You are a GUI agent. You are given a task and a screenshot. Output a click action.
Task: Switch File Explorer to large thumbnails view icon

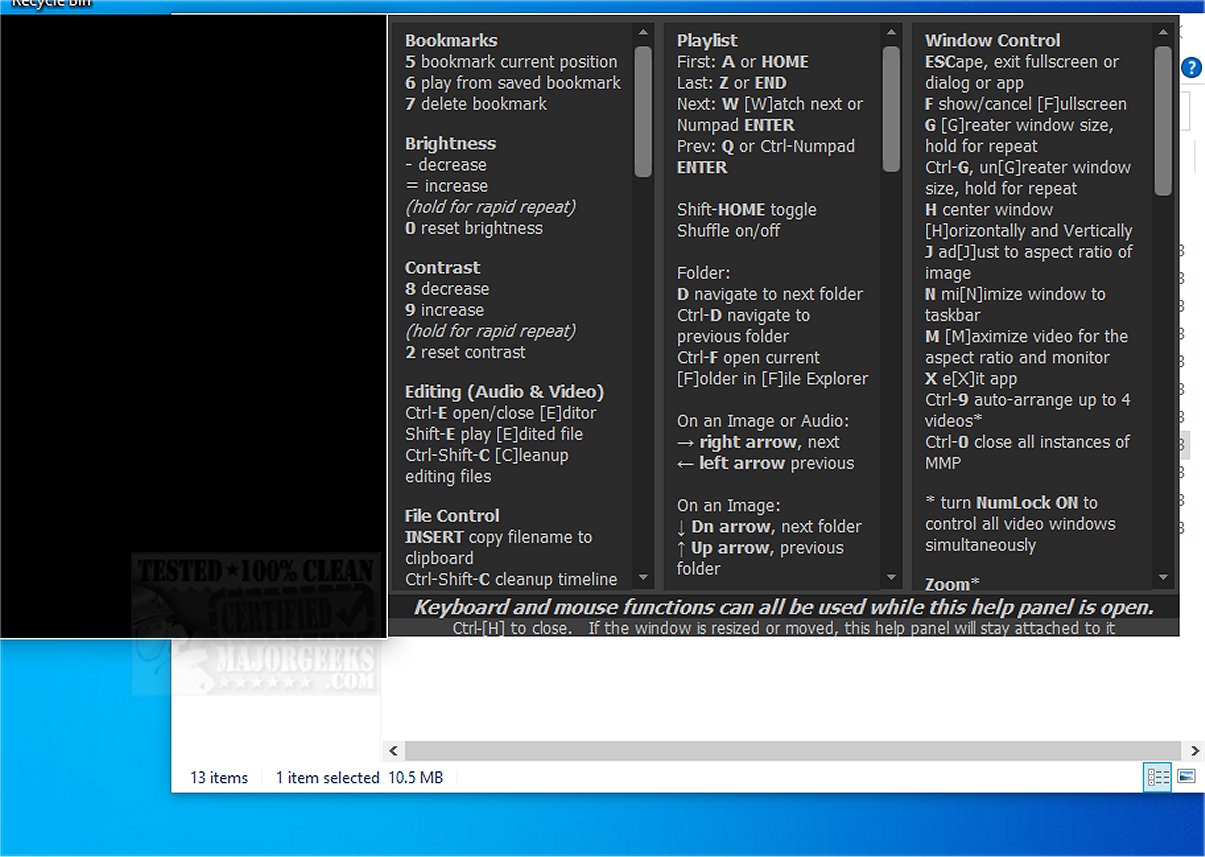click(1187, 777)
